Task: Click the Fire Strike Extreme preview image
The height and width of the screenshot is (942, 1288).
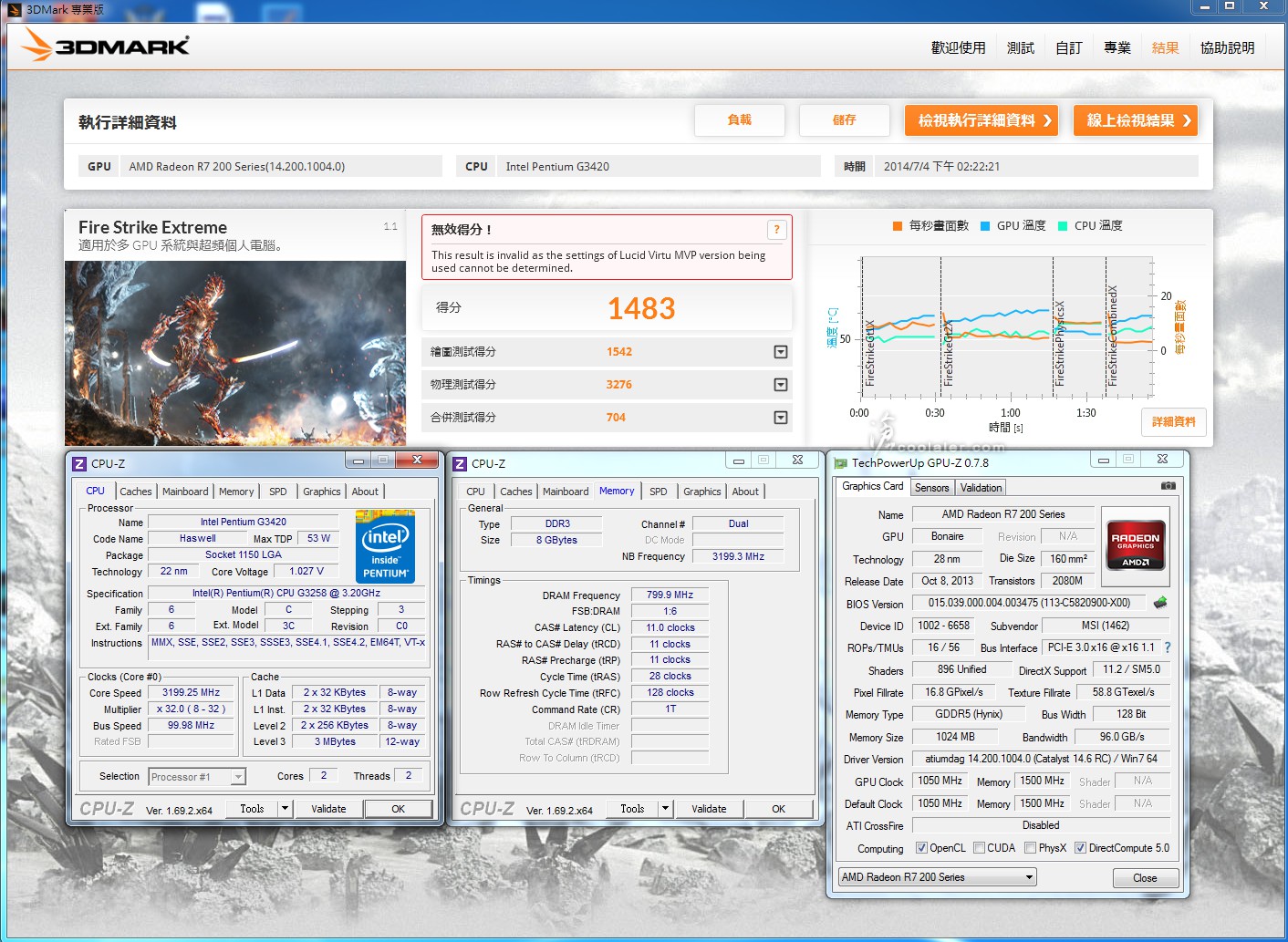Action: pyautogui.click(x=235, y=353)
